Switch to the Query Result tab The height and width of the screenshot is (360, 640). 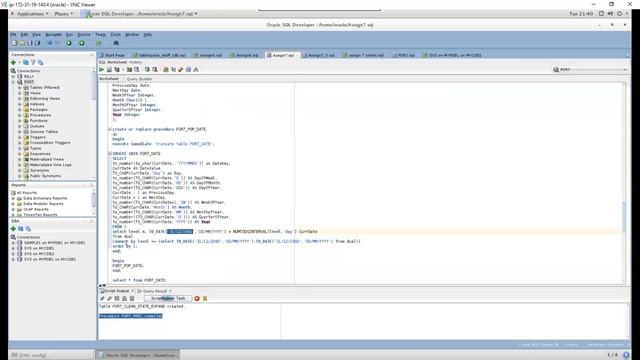click(x=155, y=291)
